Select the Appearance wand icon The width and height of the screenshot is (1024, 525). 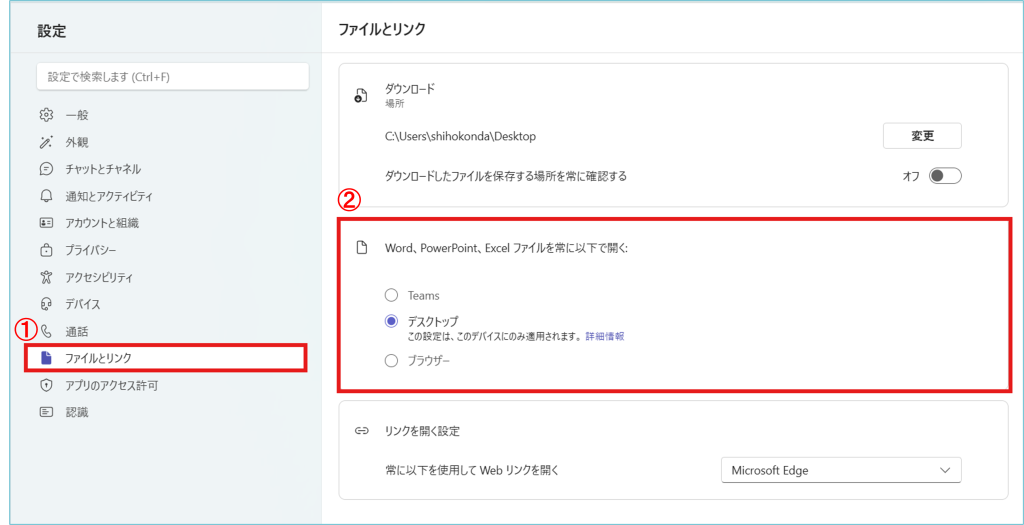click(45, 142)
